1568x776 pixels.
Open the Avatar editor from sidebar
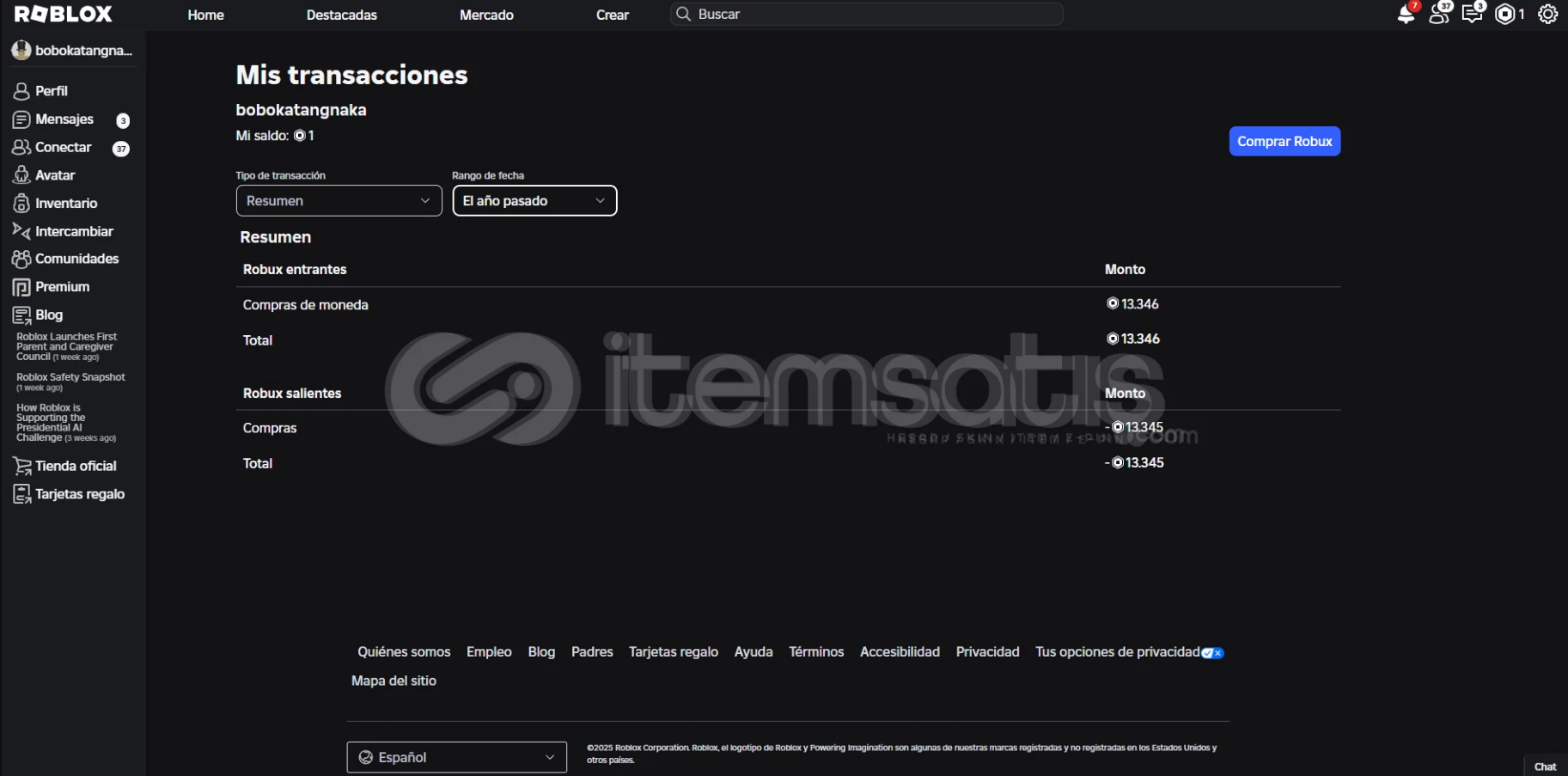pos(55,175)
